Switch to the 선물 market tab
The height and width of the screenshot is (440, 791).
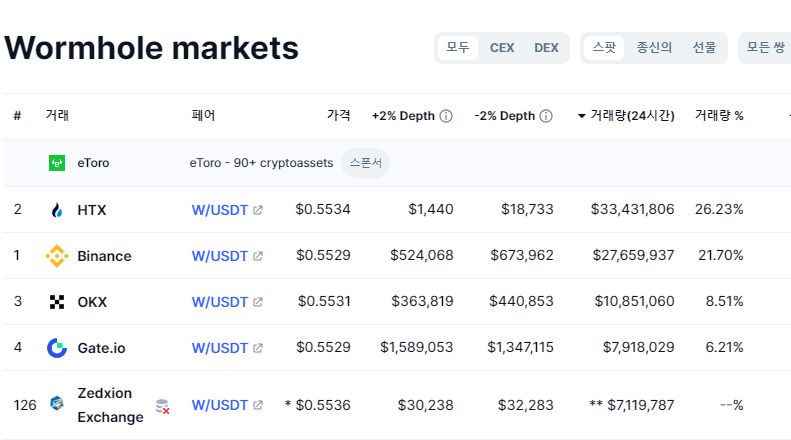[704, 47]
